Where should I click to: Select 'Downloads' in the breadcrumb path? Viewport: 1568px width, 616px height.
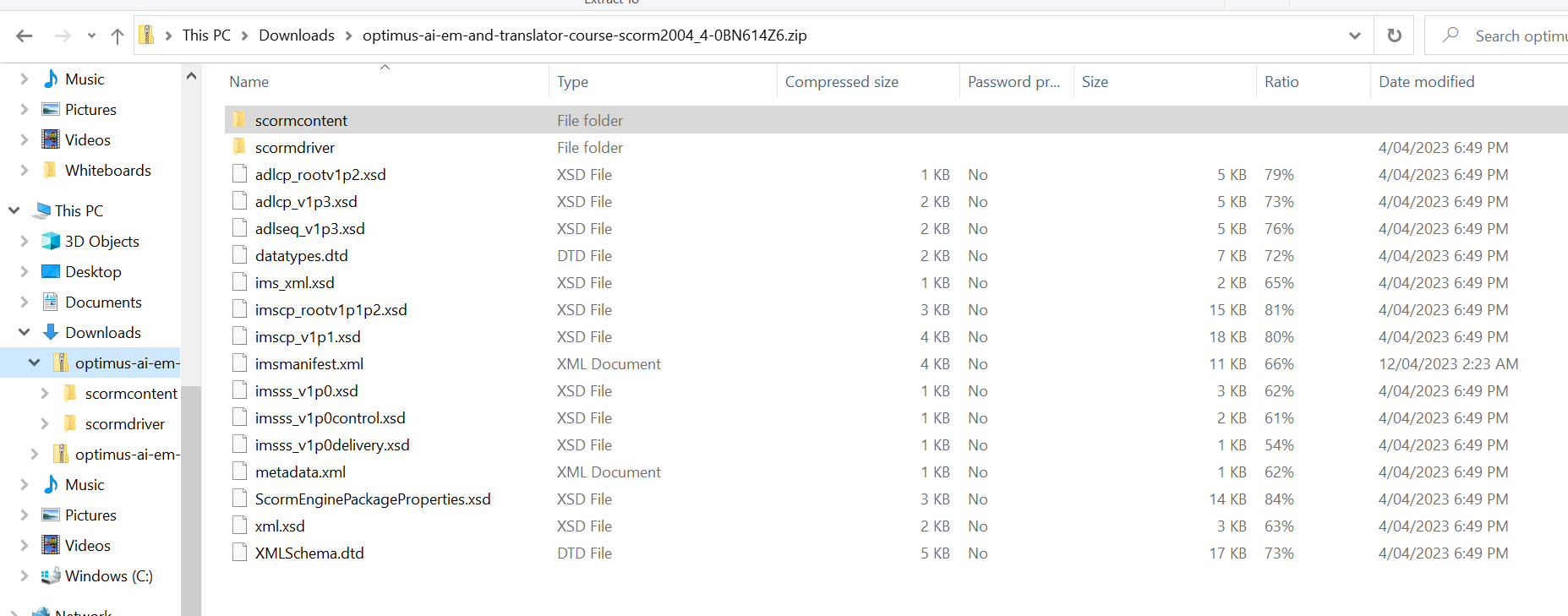click(x=297, y=35)
